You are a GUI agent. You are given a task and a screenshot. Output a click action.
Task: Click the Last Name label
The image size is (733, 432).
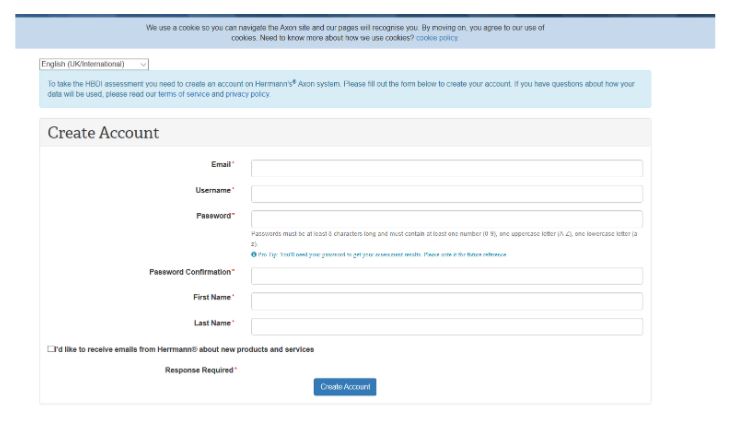(212, 322)
